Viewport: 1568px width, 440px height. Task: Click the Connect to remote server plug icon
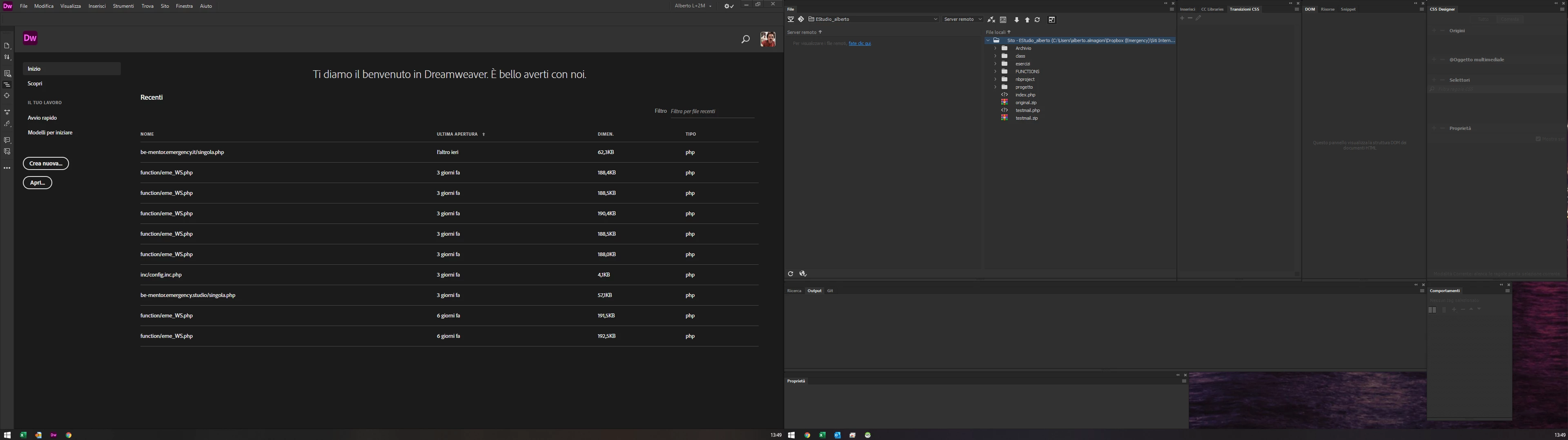coord(991,20)
